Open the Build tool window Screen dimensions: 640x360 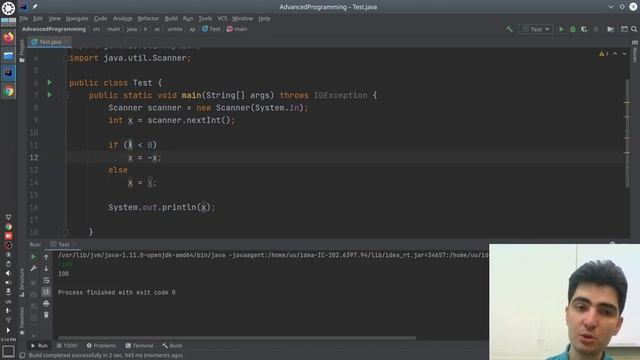[172, 346]
